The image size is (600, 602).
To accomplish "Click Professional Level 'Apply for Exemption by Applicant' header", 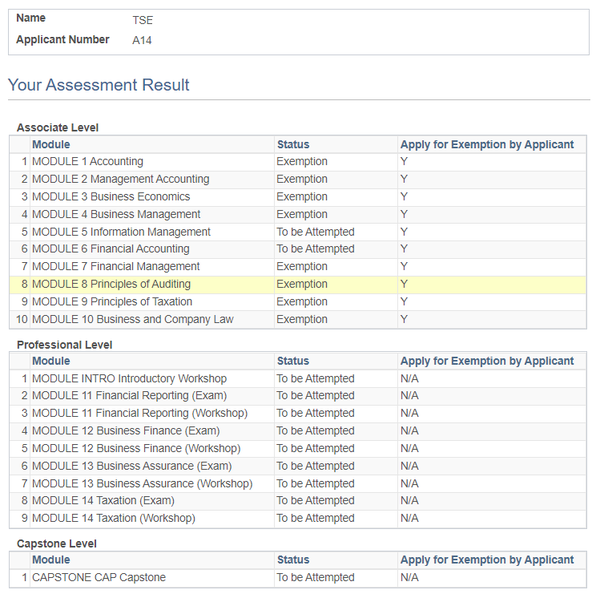I will coord(487,361).
